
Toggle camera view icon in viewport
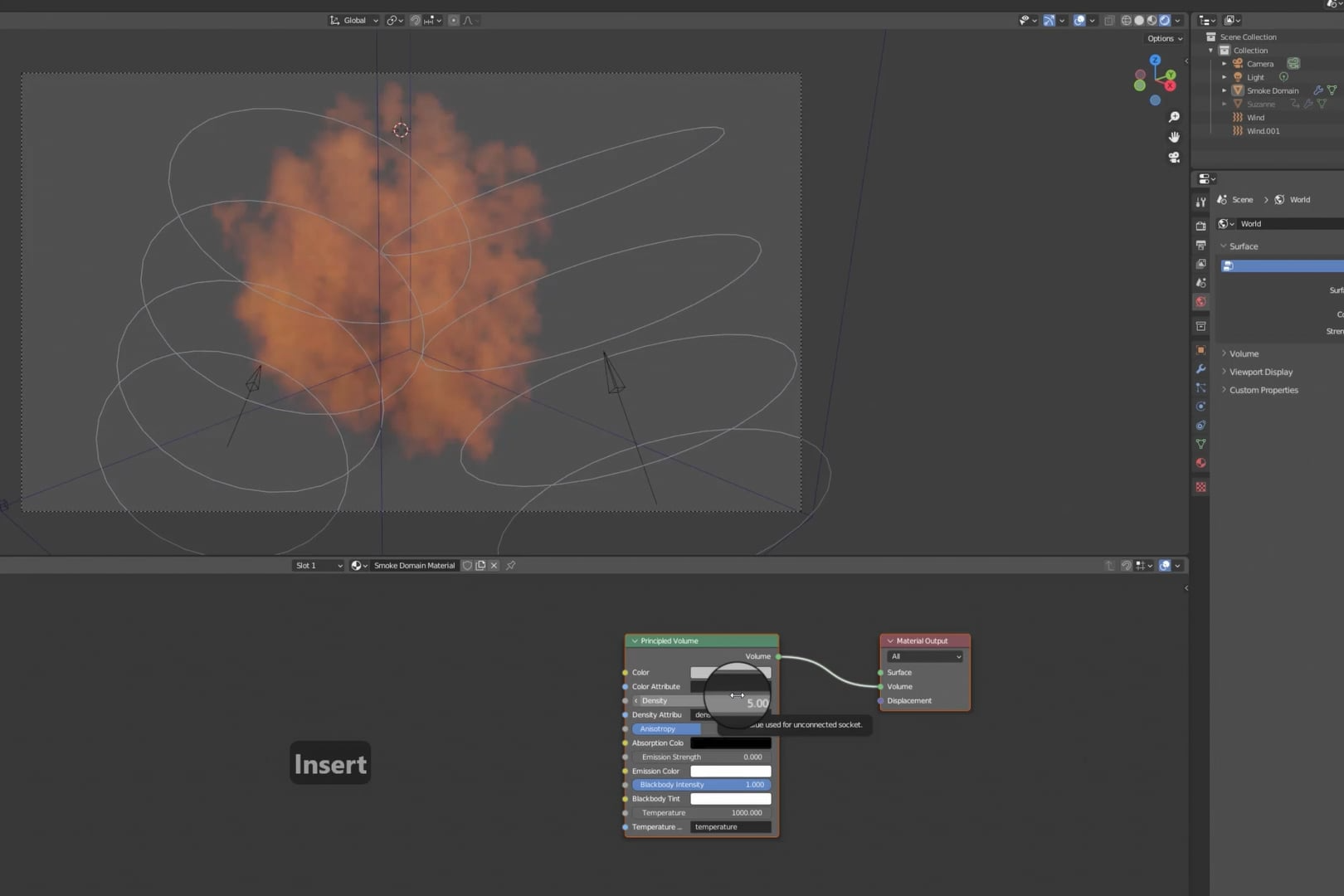click(x=1174, y=158)
